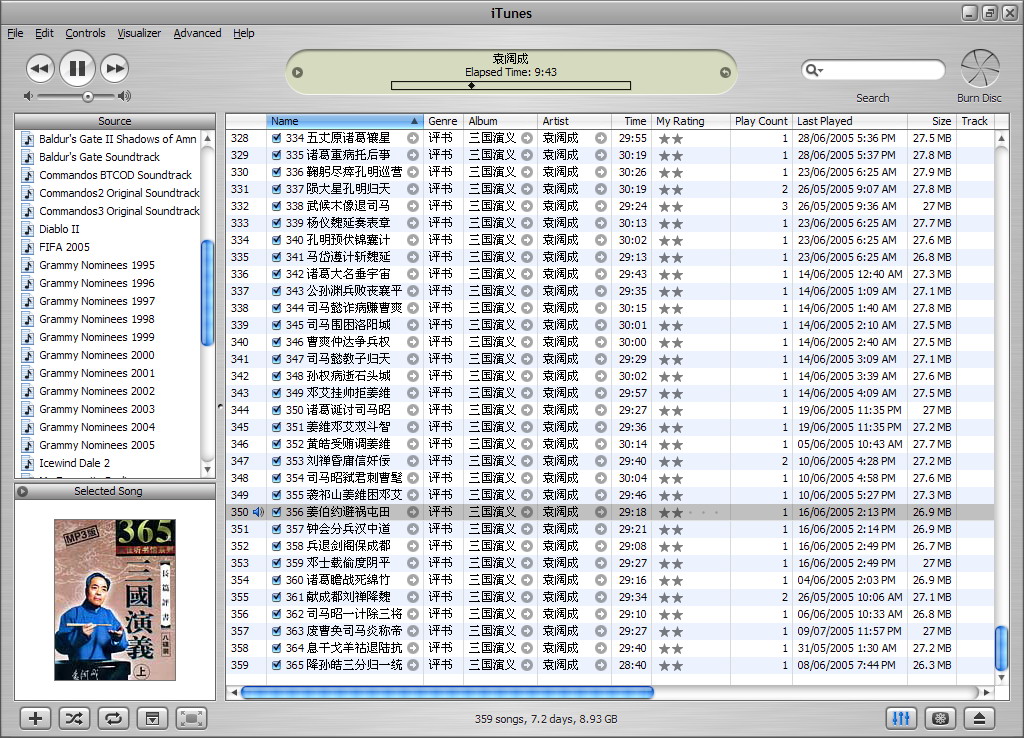
Task: Click the Grammy Nominees 2003 playlist icon
Action: pos(28,409)
